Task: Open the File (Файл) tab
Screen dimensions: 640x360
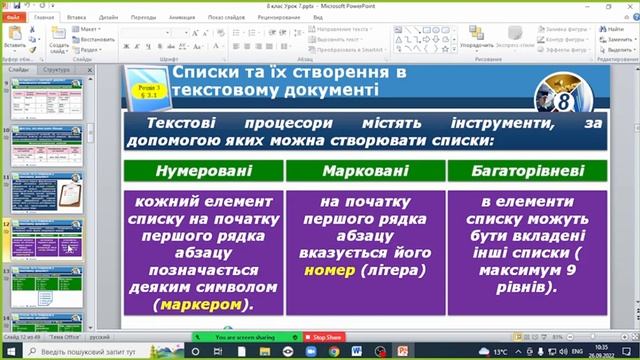Action: pyautogui.click(x=13, y=17)
